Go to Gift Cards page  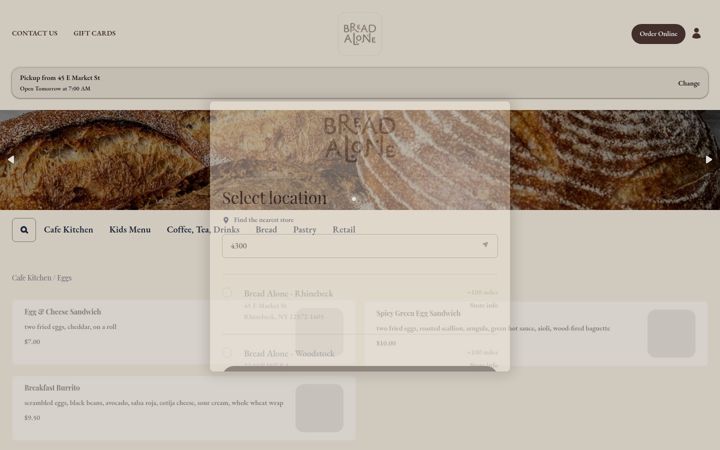[x=95, y=33]
